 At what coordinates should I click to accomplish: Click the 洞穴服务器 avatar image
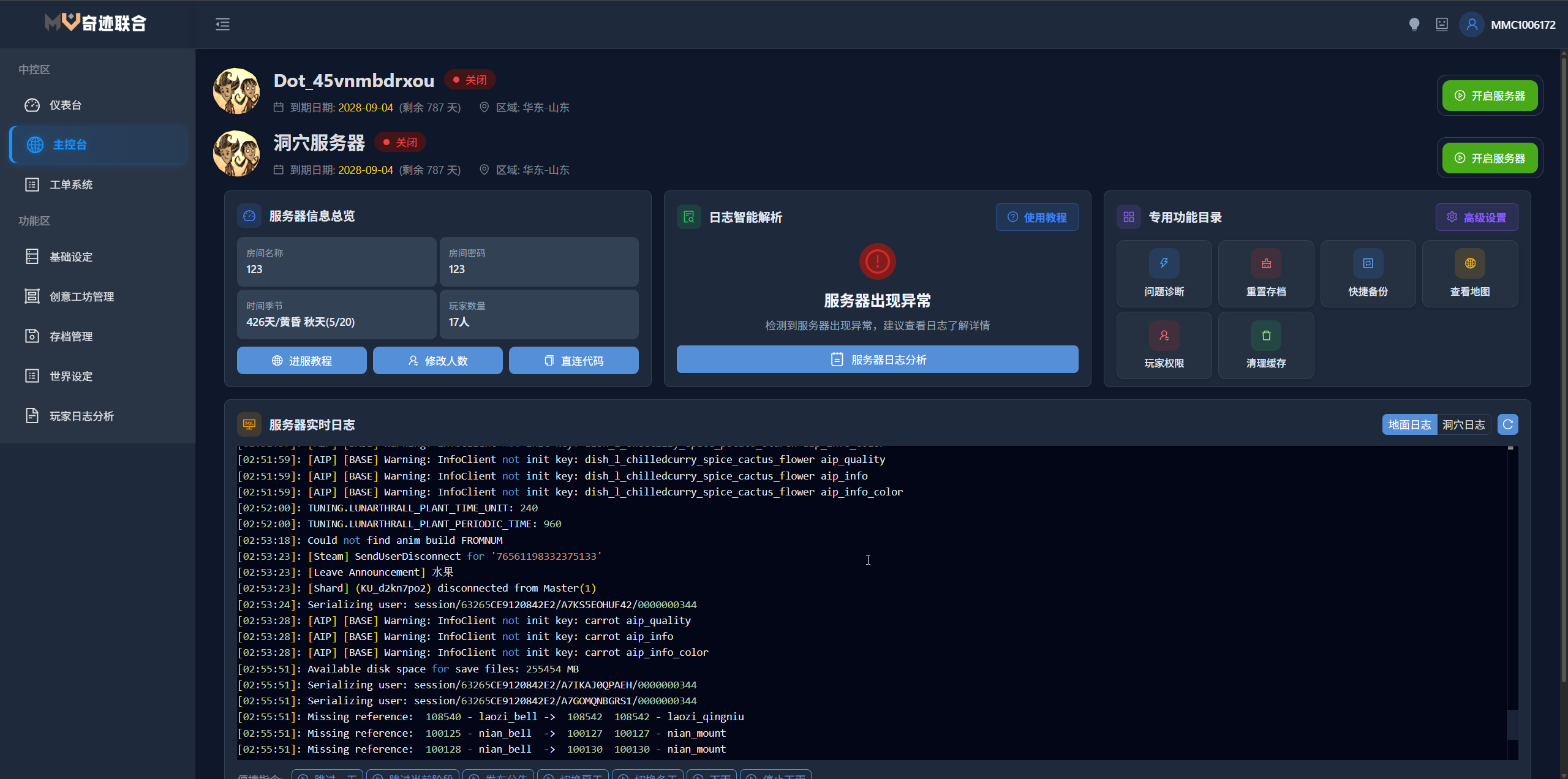click(236, 154)
